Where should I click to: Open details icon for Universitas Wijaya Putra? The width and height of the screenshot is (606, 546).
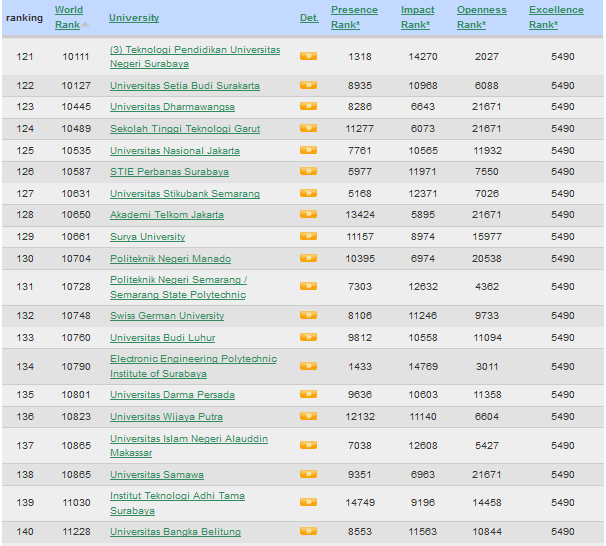tap(308, 416)
